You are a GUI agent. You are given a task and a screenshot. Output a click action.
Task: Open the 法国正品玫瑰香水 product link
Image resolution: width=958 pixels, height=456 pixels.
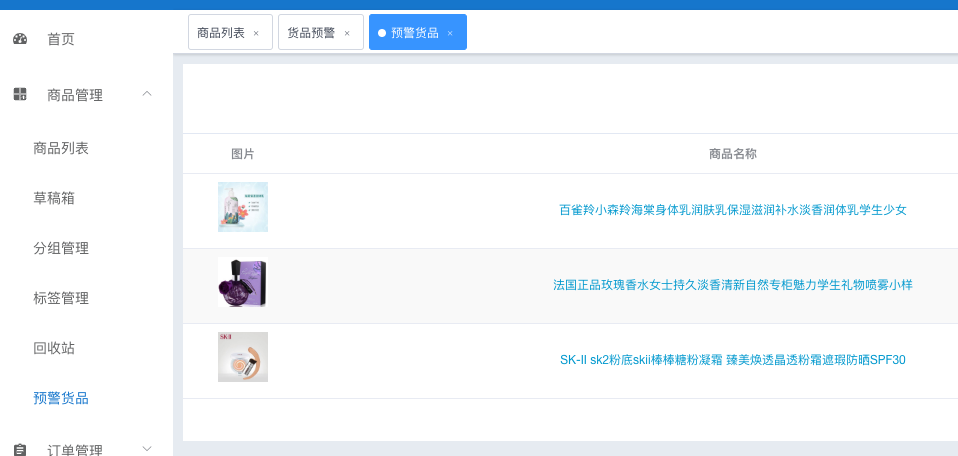coord(732,285)
